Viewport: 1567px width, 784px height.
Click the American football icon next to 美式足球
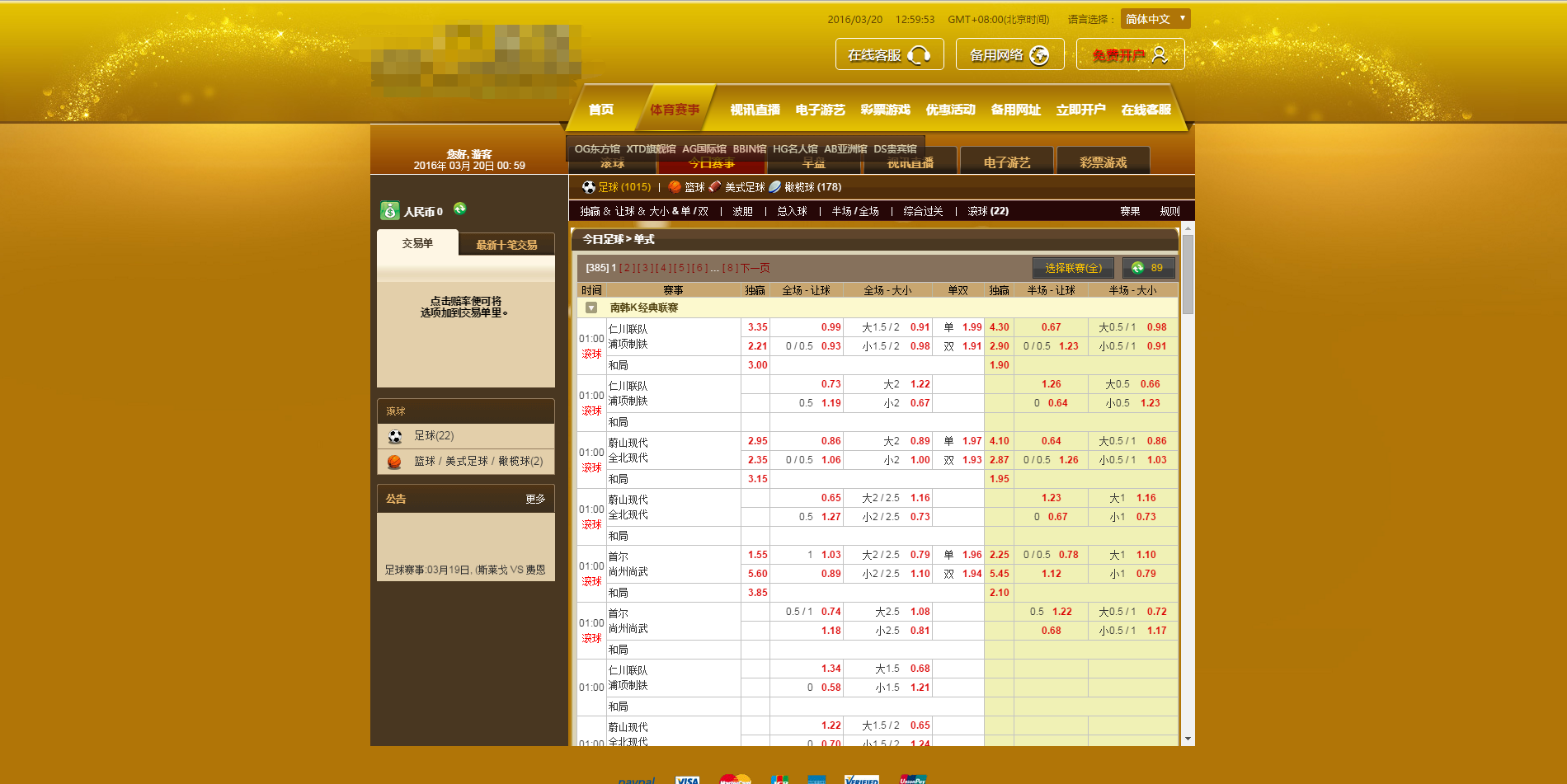715,187
